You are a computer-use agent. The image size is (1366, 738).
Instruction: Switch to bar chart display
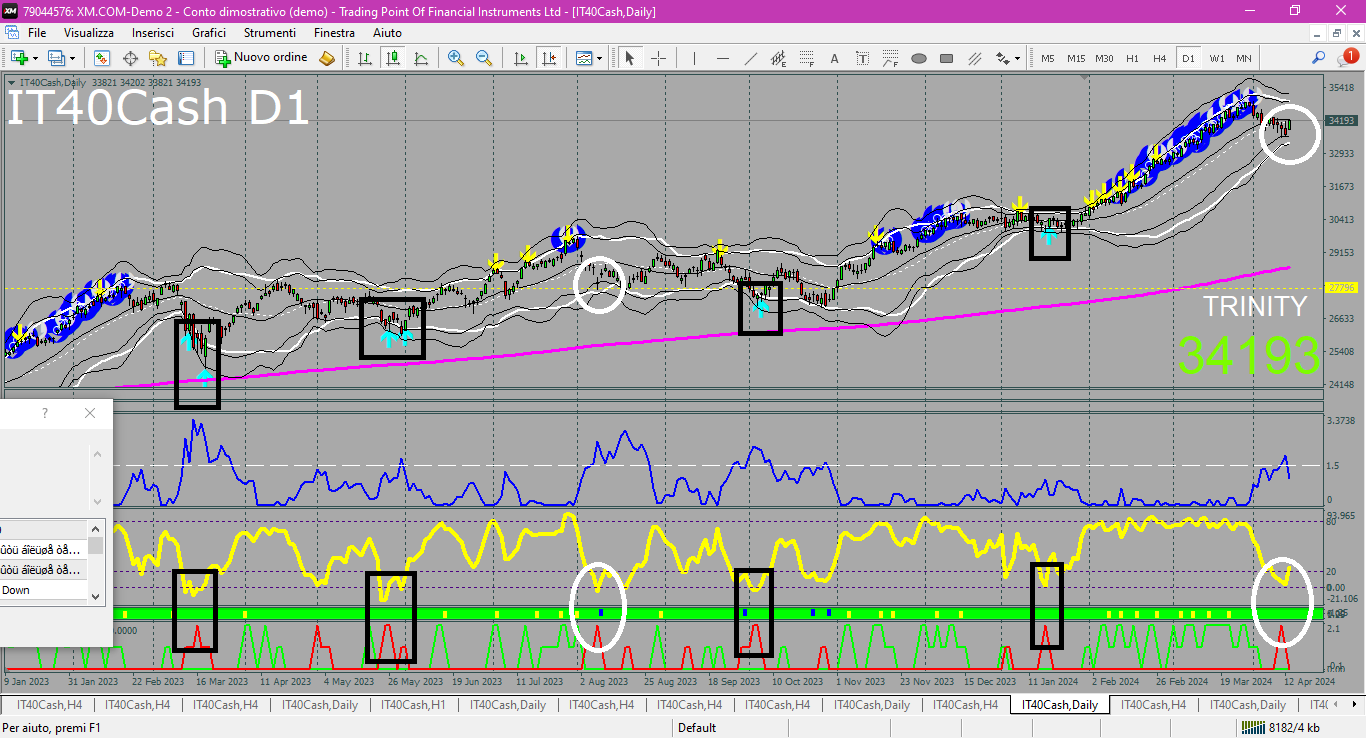(x=365, y=58)
